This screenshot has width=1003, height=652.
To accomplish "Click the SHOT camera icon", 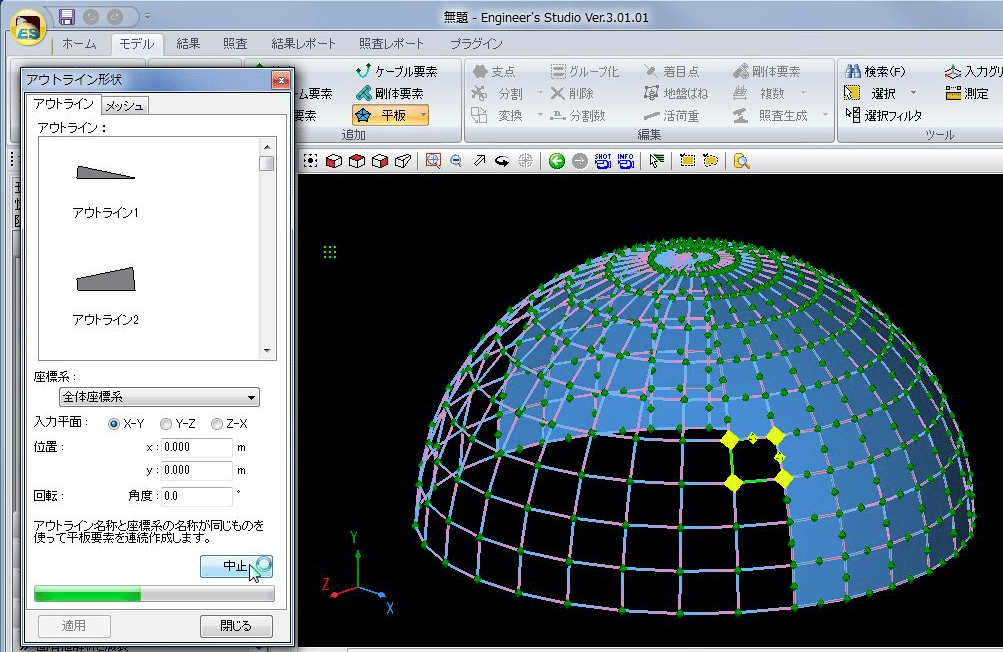I will pyautogui.click(x=603, y=161).
